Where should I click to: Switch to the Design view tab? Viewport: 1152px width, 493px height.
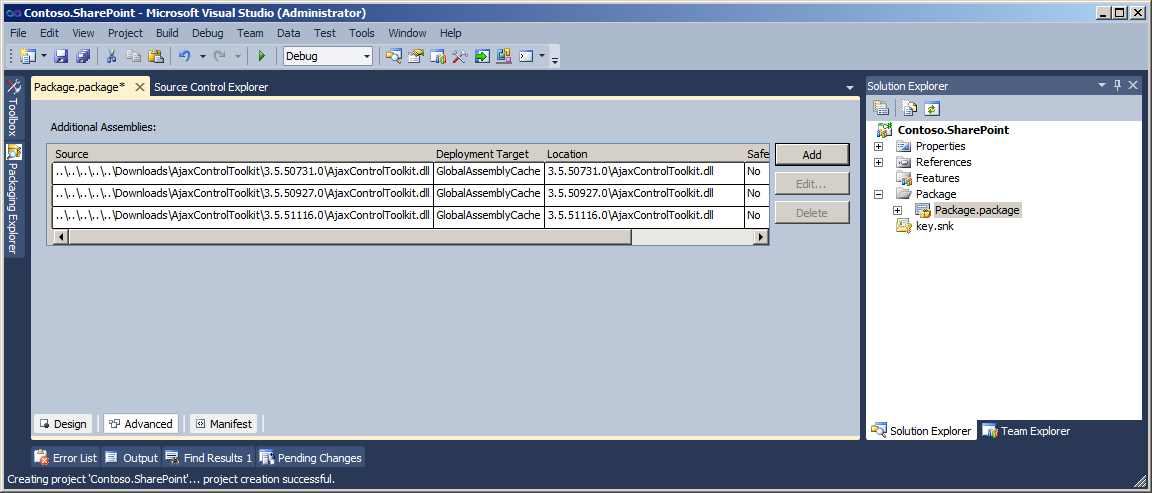[63, 424]
